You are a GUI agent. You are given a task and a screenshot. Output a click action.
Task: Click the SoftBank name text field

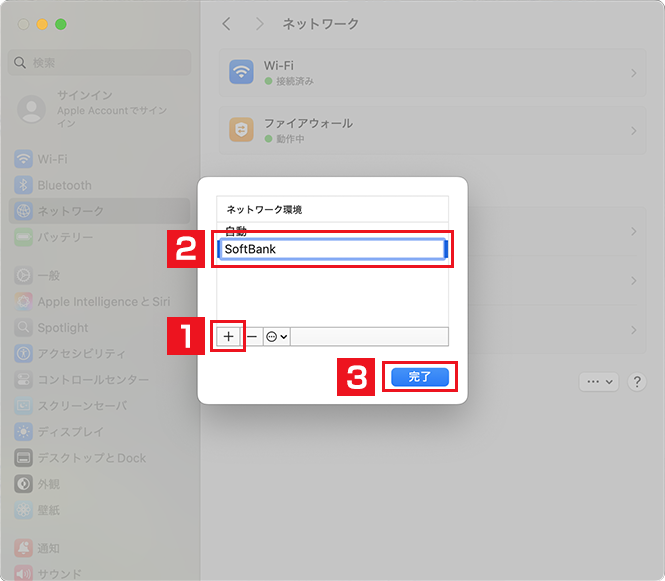332,249
